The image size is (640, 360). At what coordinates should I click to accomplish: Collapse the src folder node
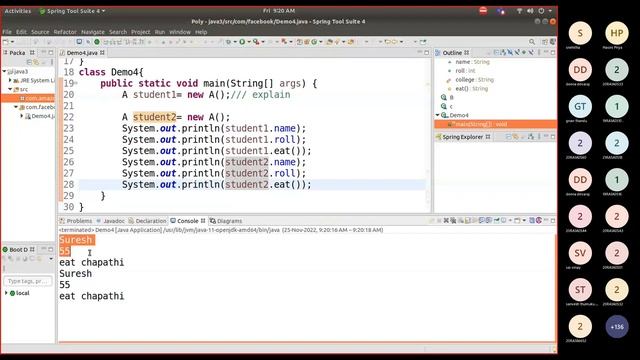pyautogui.click(x=10, y=89)
